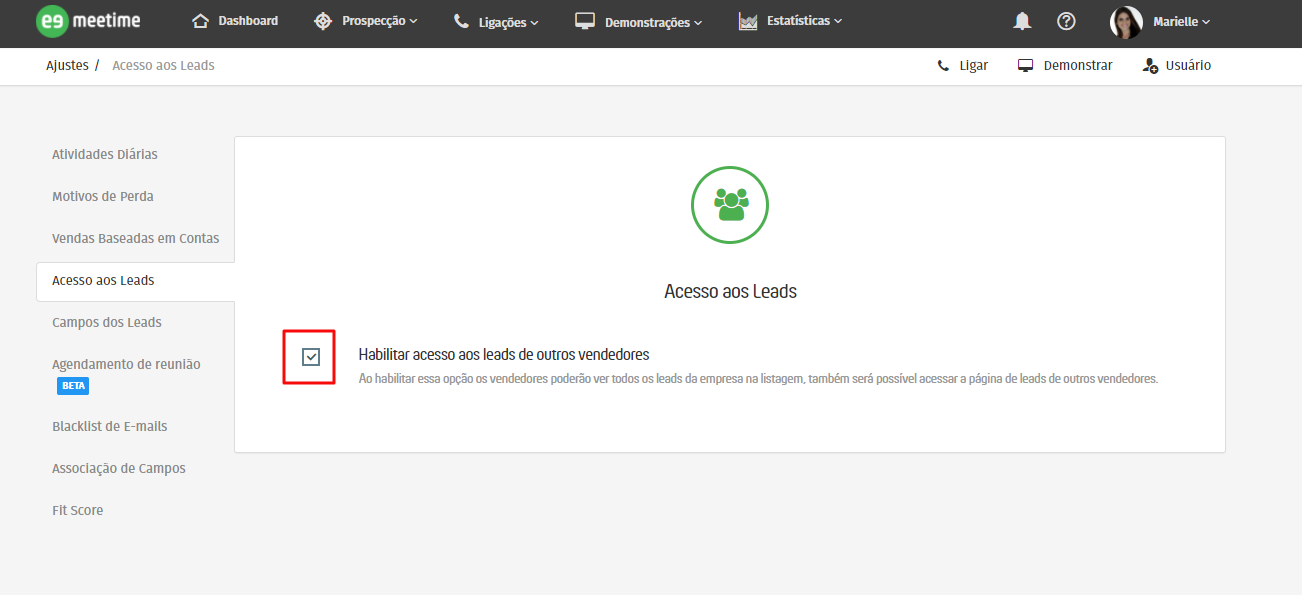Image resolution: width=1302 pixels, height=595 pixels.
Task: Click the Estatísticas chart icon
Action: point(748,21)
